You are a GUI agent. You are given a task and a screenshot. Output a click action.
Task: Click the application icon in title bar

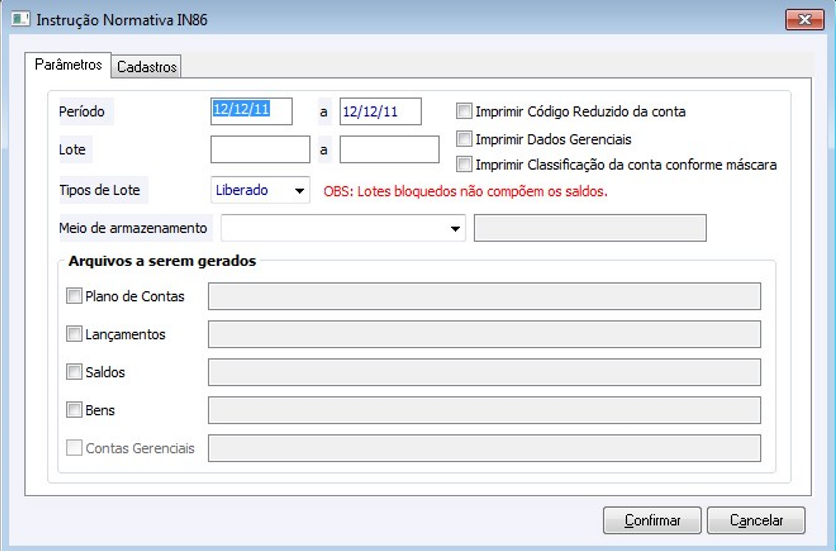(20, 20)
